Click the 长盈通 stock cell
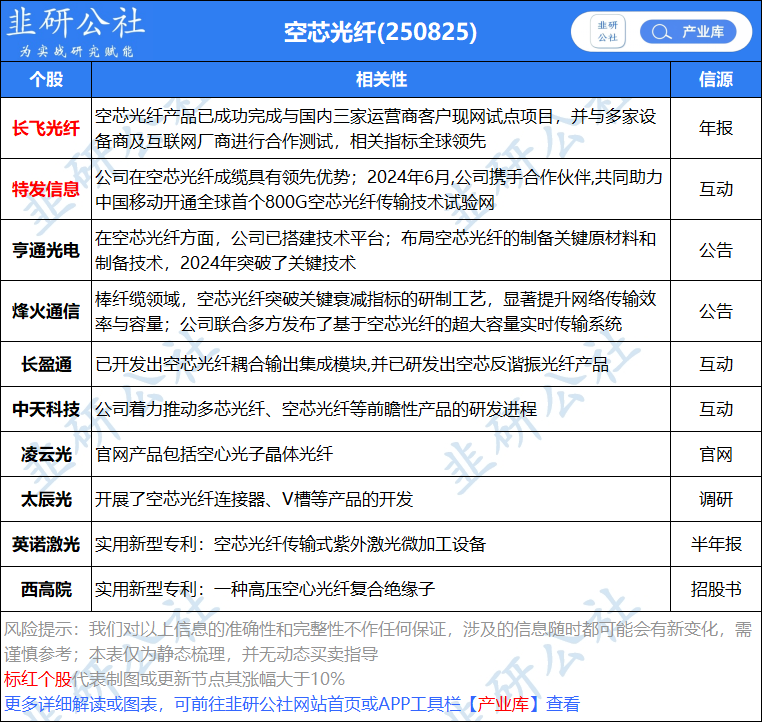The width and height of the screenshot is (763, 723). point(46,364)
